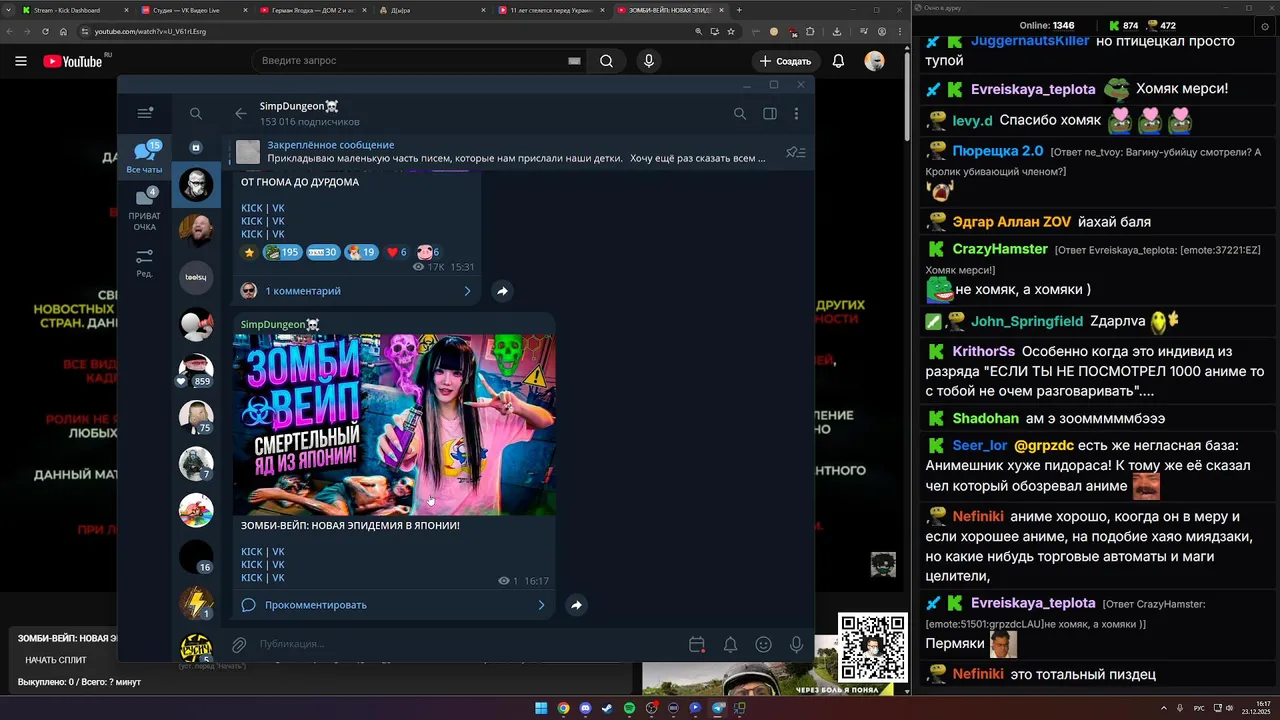Open ЗОМБИ ВЕЙП video thumbnail

tap(394, 425)
